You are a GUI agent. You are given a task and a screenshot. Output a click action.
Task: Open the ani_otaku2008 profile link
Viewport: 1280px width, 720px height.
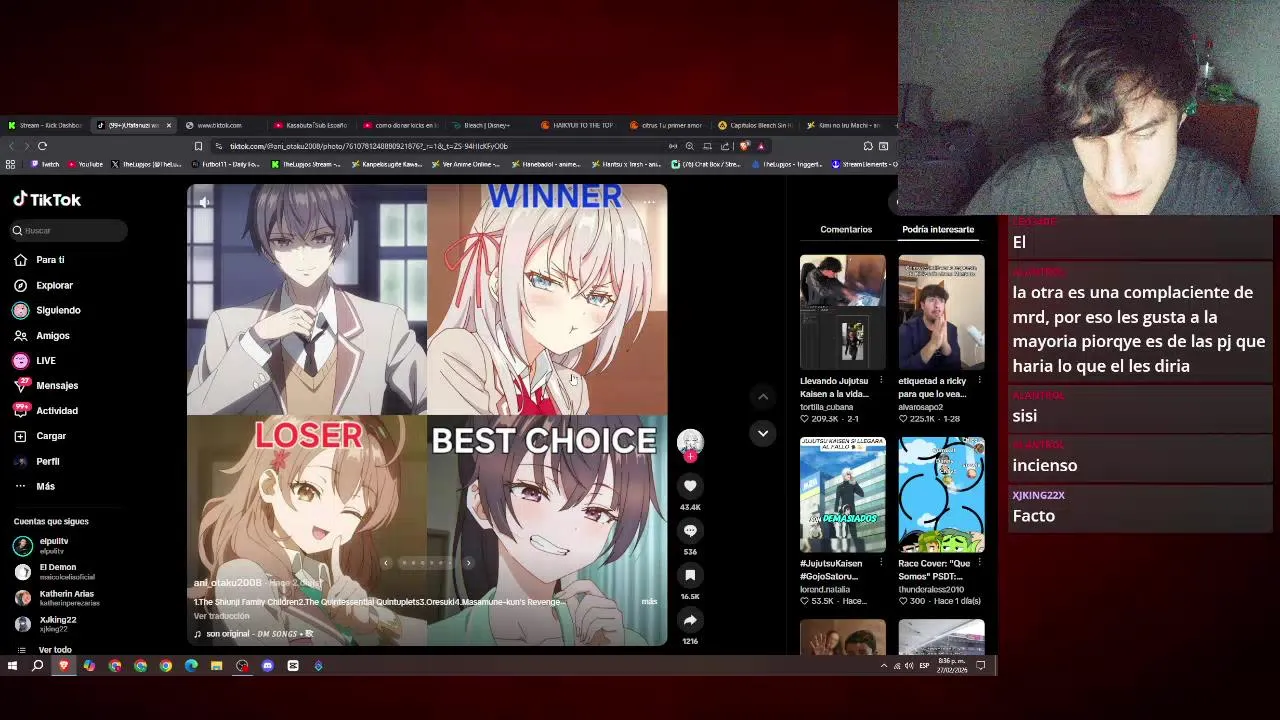point(227,583)
